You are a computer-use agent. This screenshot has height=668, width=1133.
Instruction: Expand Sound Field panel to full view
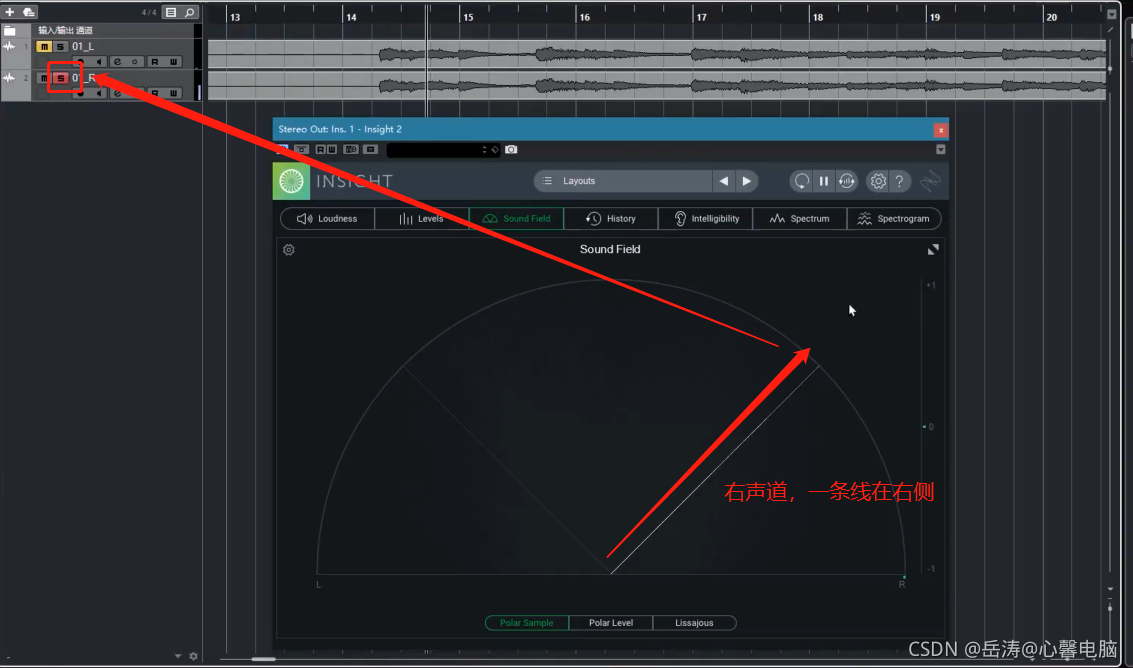pos(933,249)
